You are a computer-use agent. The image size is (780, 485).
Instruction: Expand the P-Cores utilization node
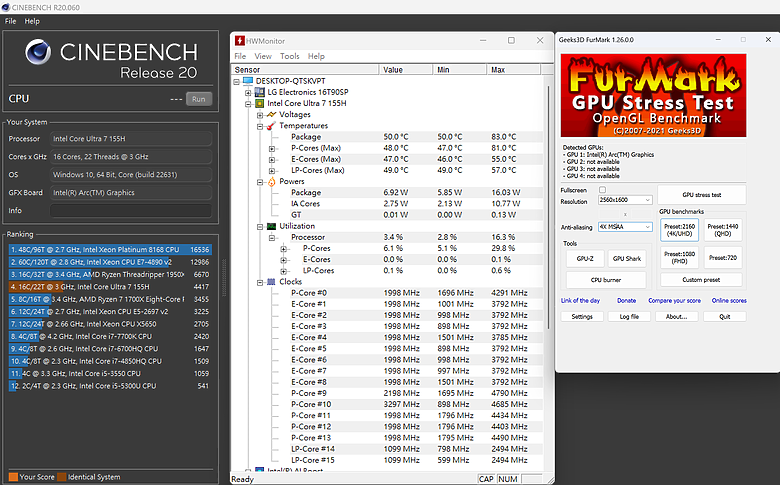(284, 249)
